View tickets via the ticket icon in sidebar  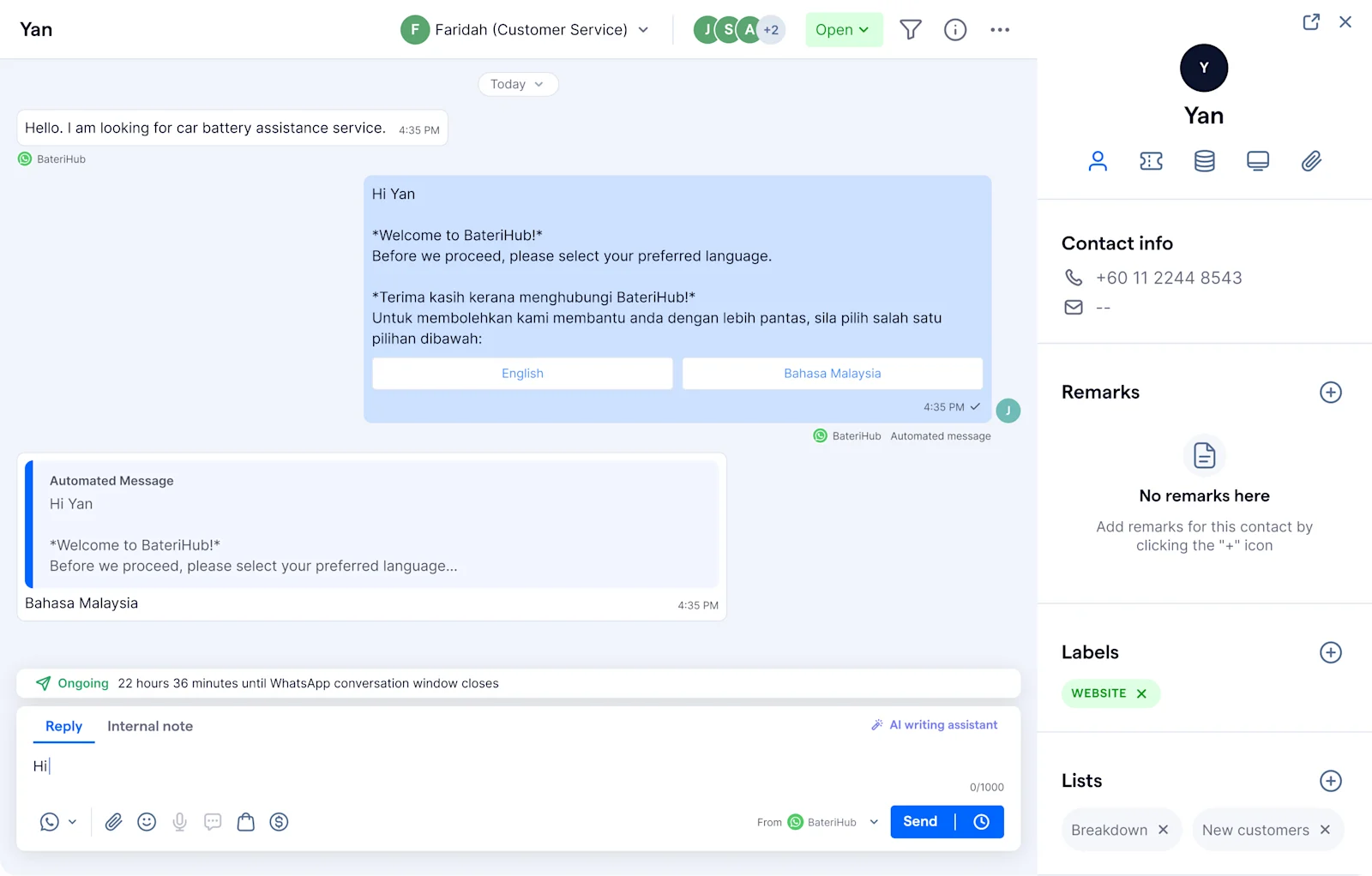point(1151,160)
